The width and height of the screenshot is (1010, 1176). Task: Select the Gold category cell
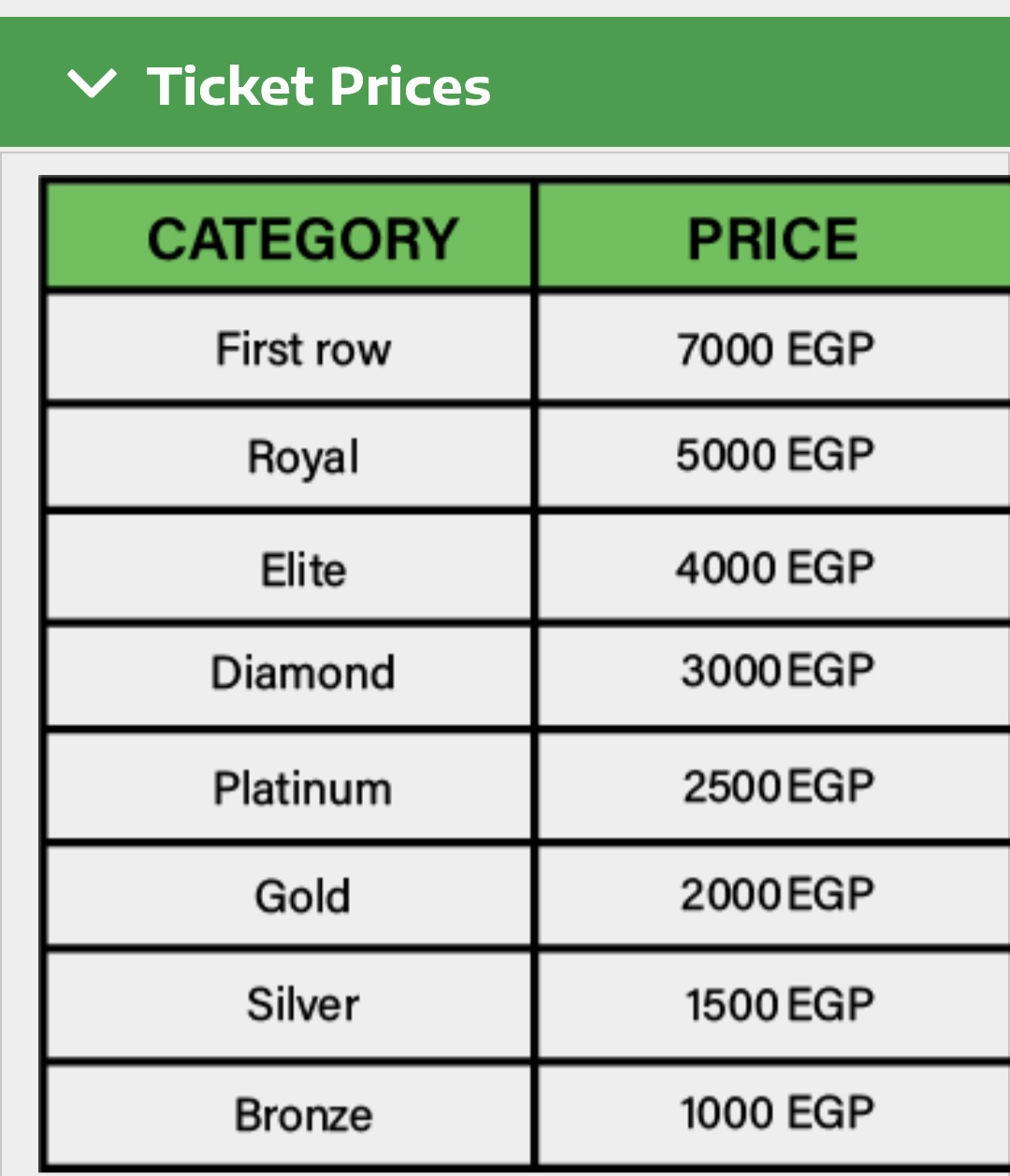click(303, 896)
